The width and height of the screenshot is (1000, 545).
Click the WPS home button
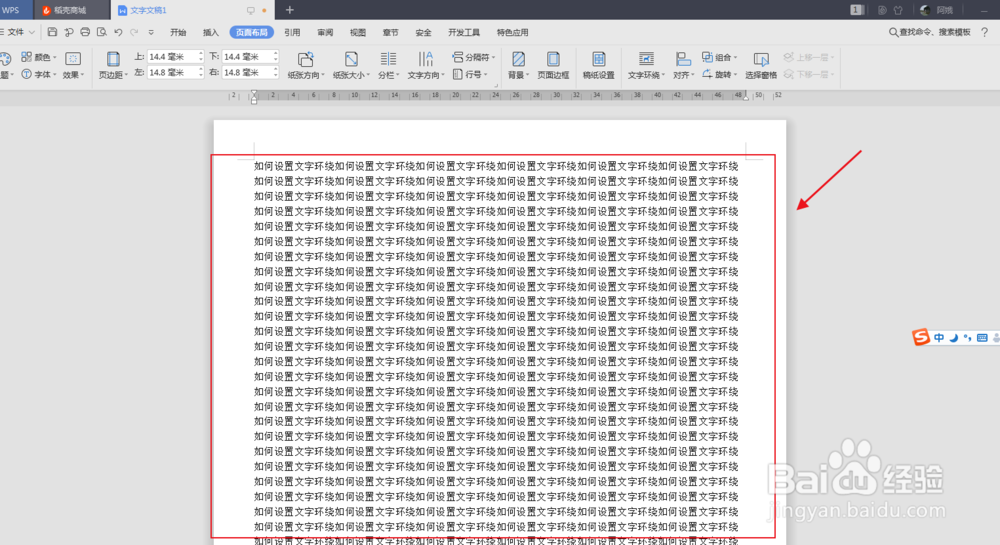click(x=14, y=10)
